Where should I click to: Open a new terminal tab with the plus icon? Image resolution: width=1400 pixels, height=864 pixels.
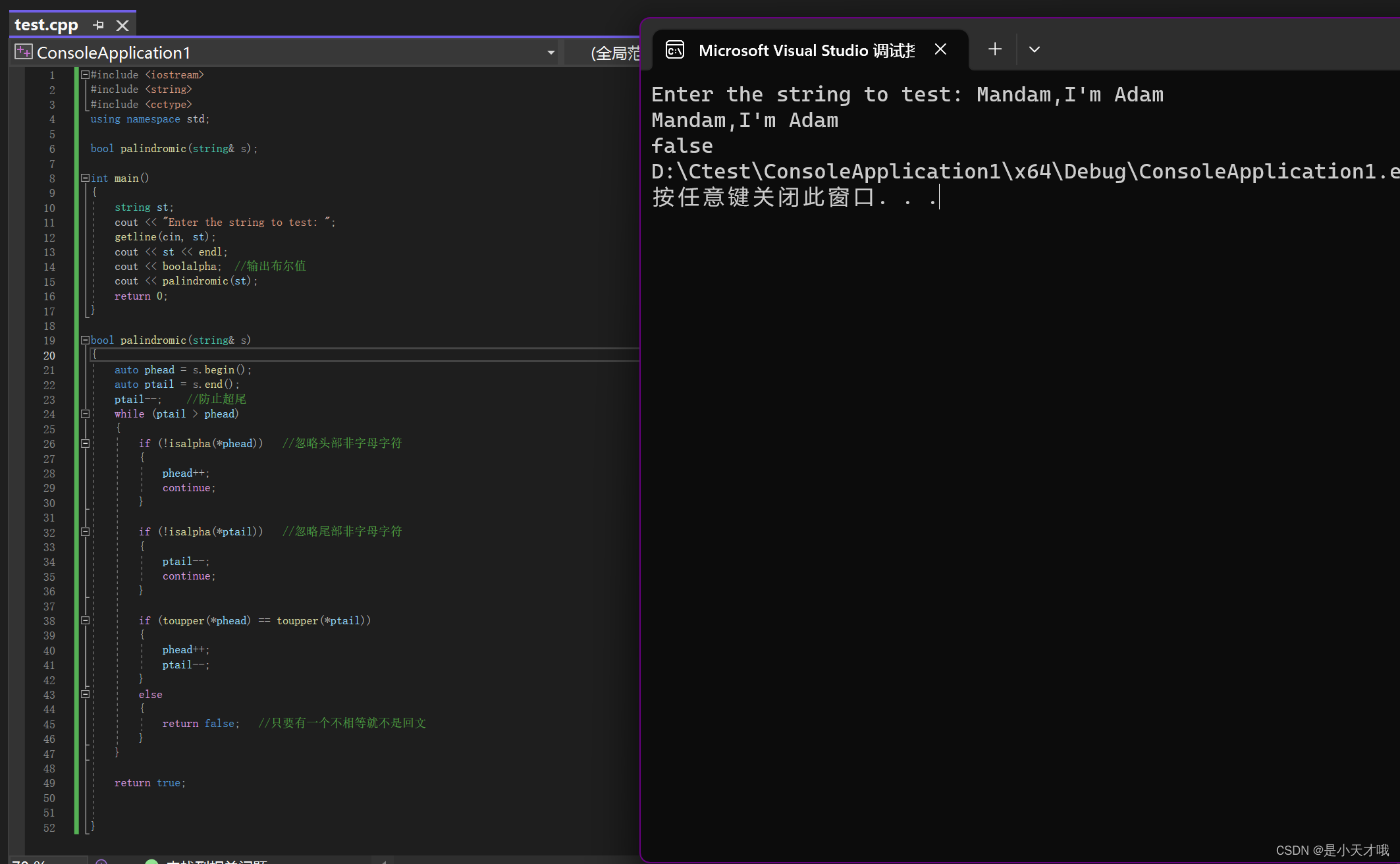click(x=994, y=49)
